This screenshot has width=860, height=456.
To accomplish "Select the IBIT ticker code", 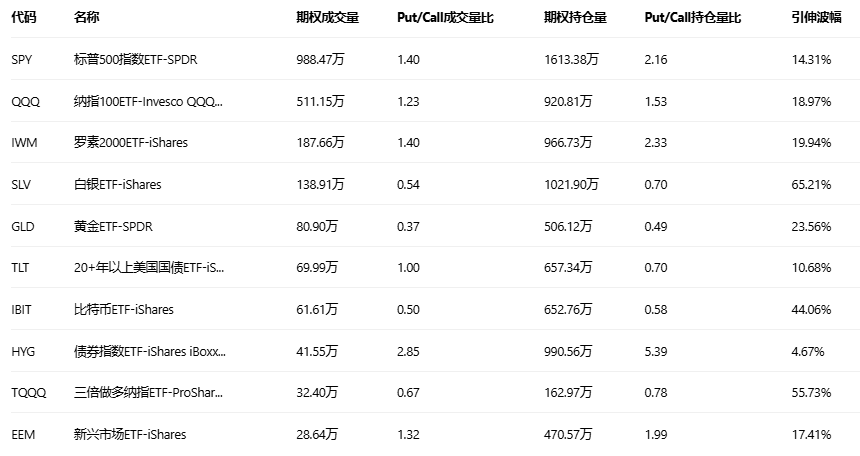I will [x=22, y=310].
